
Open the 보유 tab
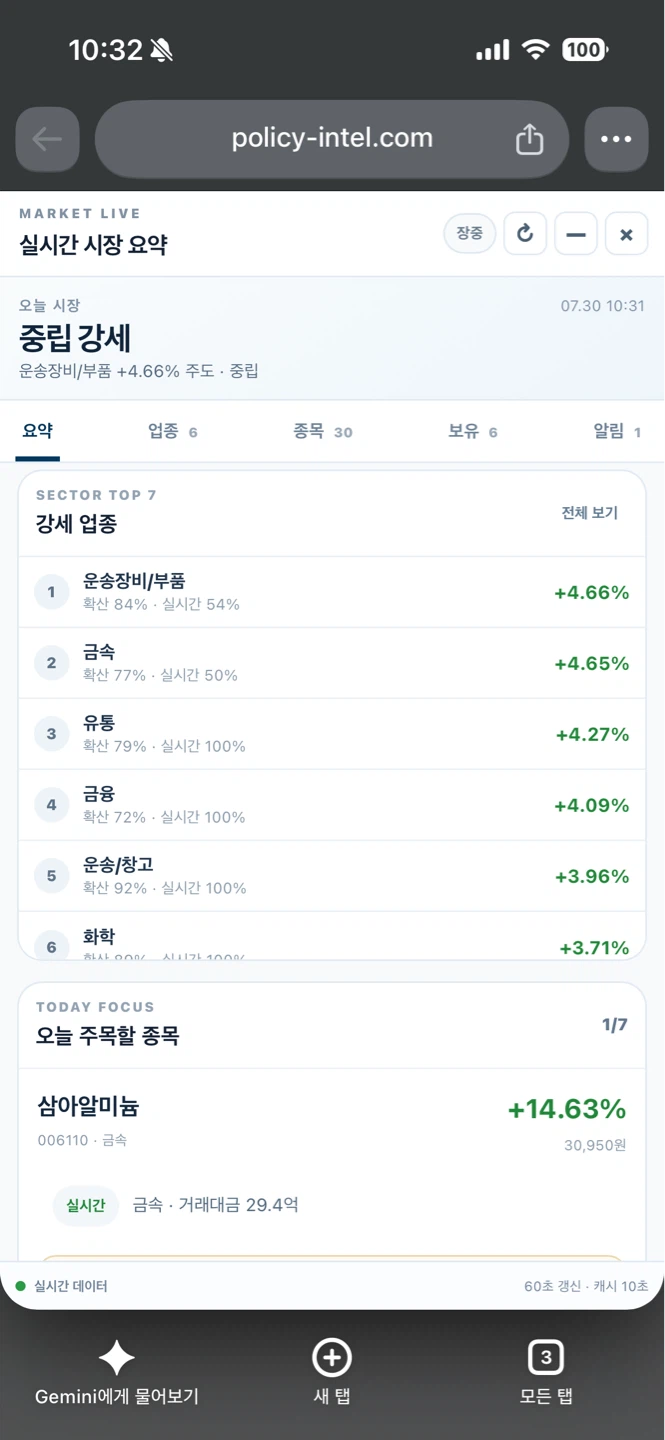click(473, 432)
